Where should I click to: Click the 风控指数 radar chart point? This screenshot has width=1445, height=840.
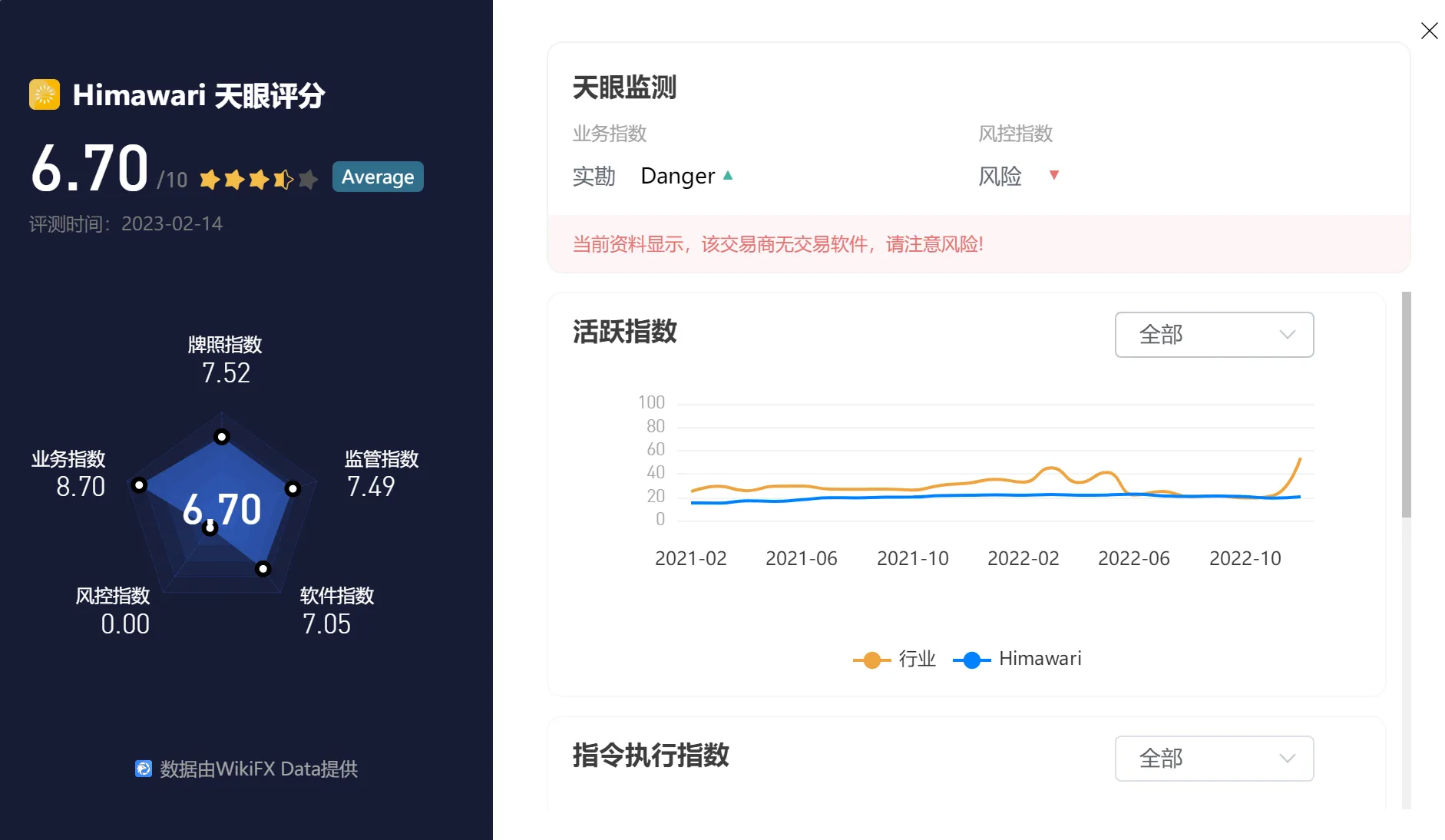pyautogui.click(x=210, y=528)
